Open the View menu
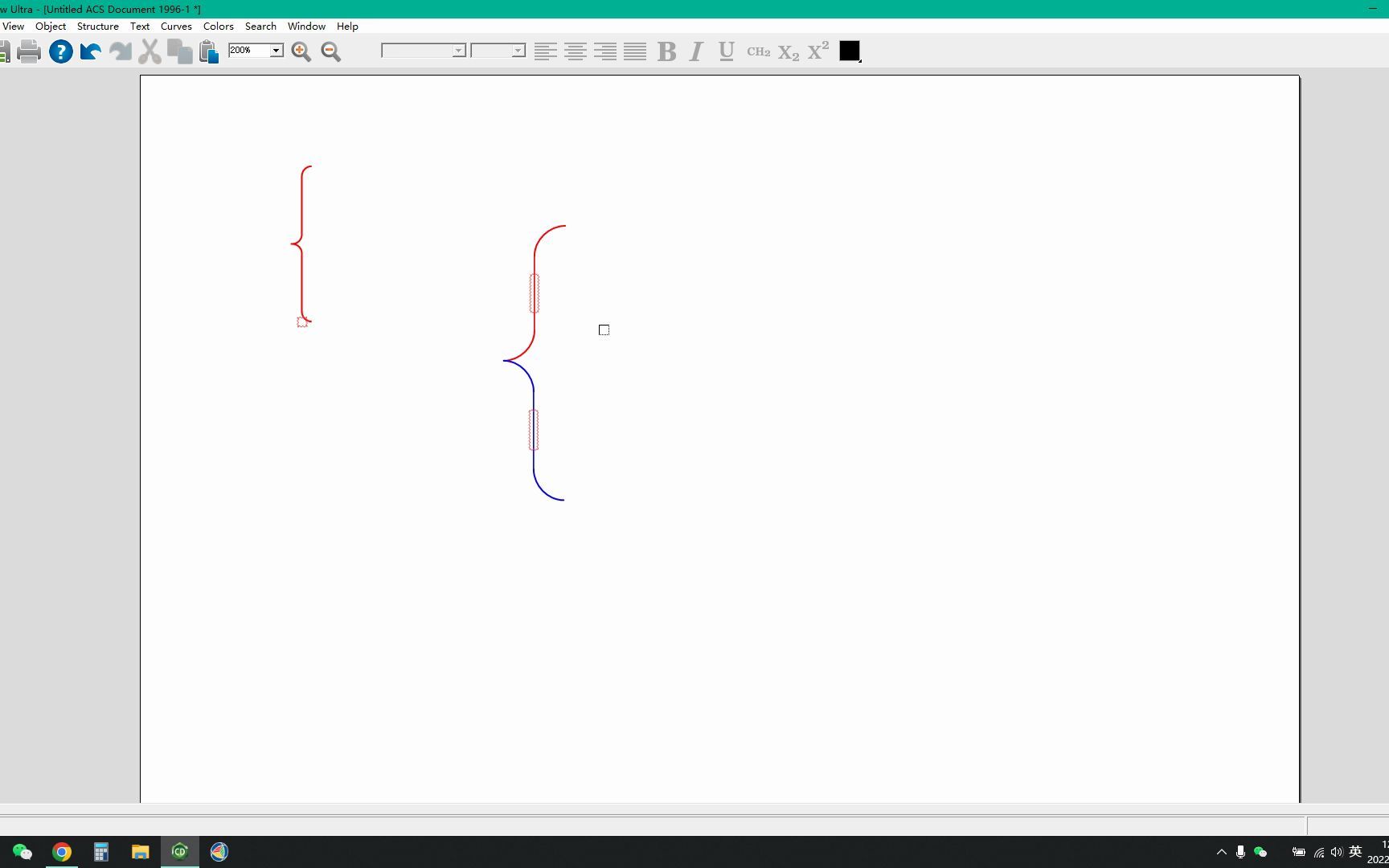The image size is (1389, 868). click(x=13, y=26)
